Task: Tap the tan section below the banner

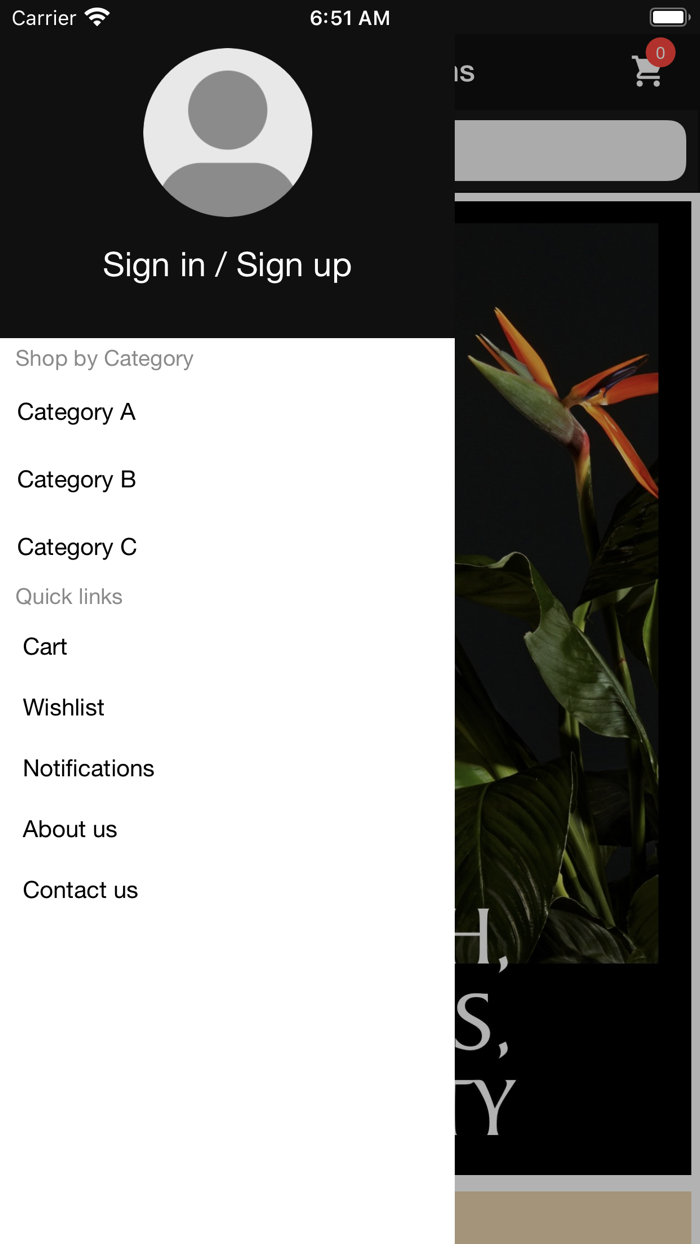Action: [573, 1217]
